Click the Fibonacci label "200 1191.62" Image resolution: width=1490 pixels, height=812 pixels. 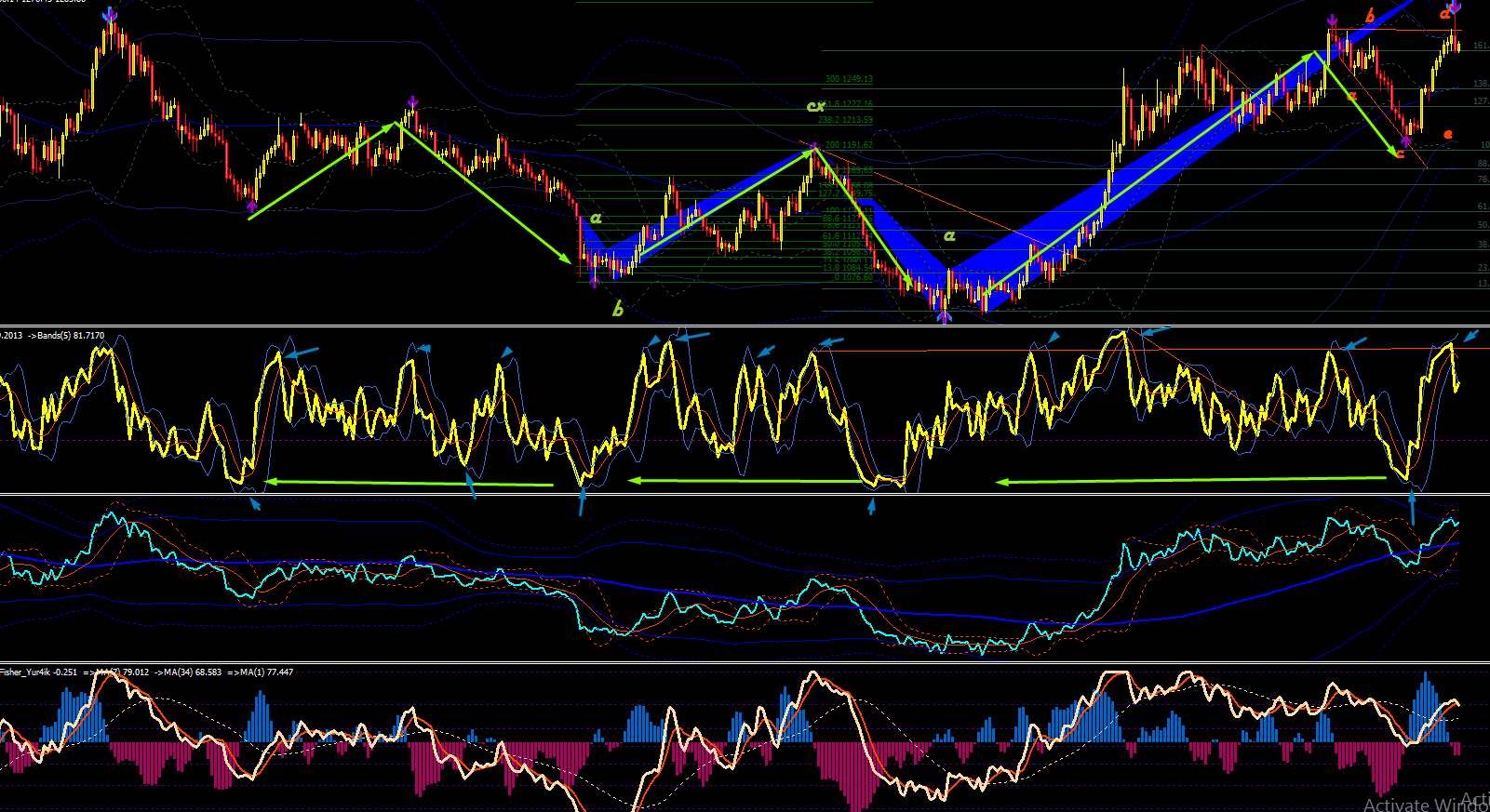[x=849, y=145]
